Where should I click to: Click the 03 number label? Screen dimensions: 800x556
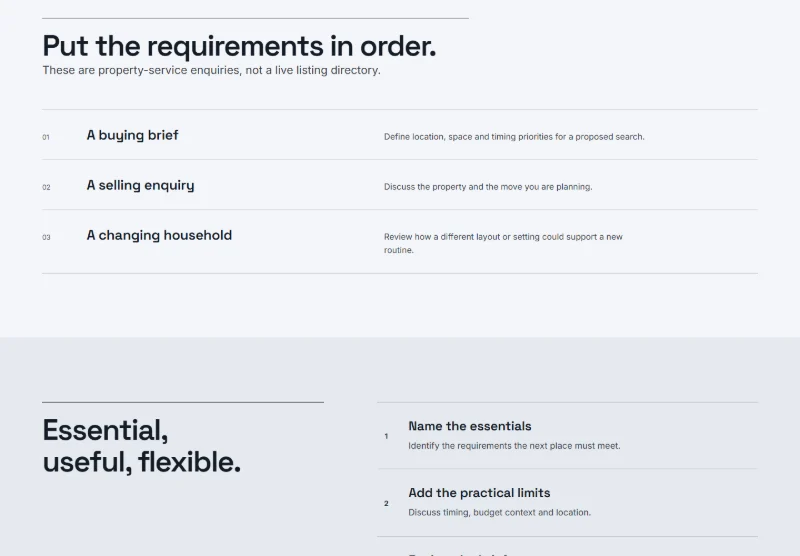46,237
